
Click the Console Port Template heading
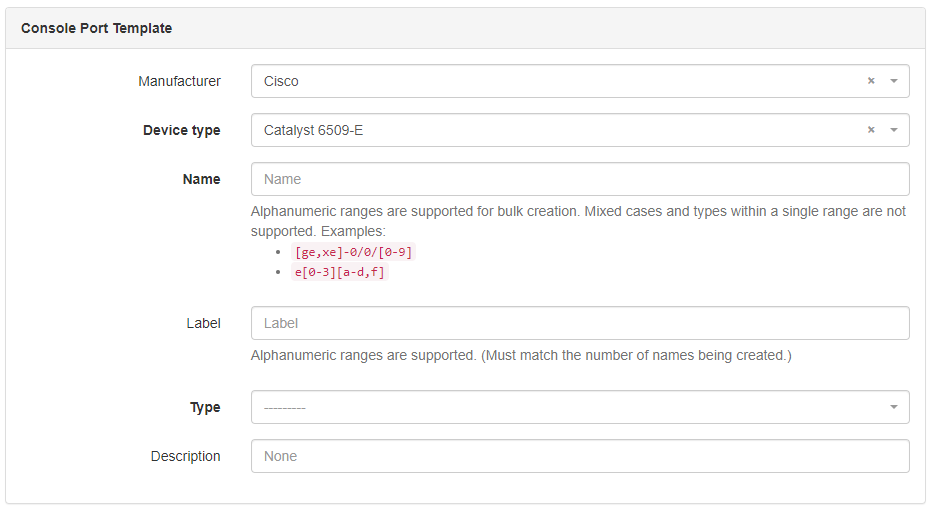tap(96, 28)
